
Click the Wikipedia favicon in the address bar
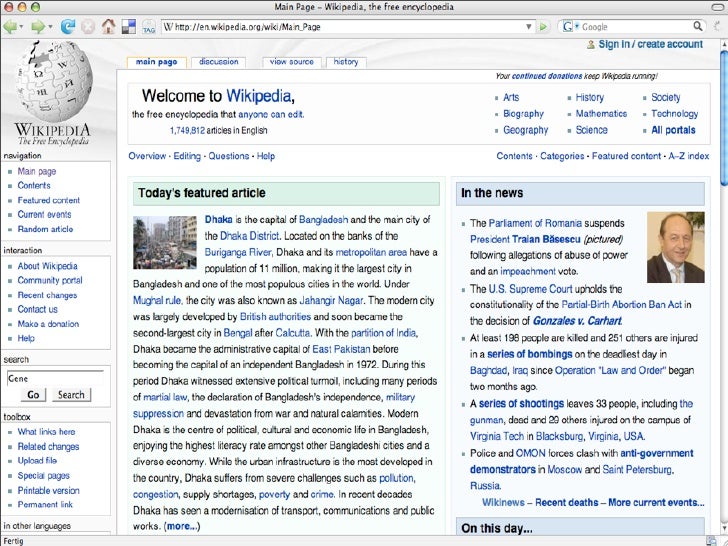[x=168, y=26]
